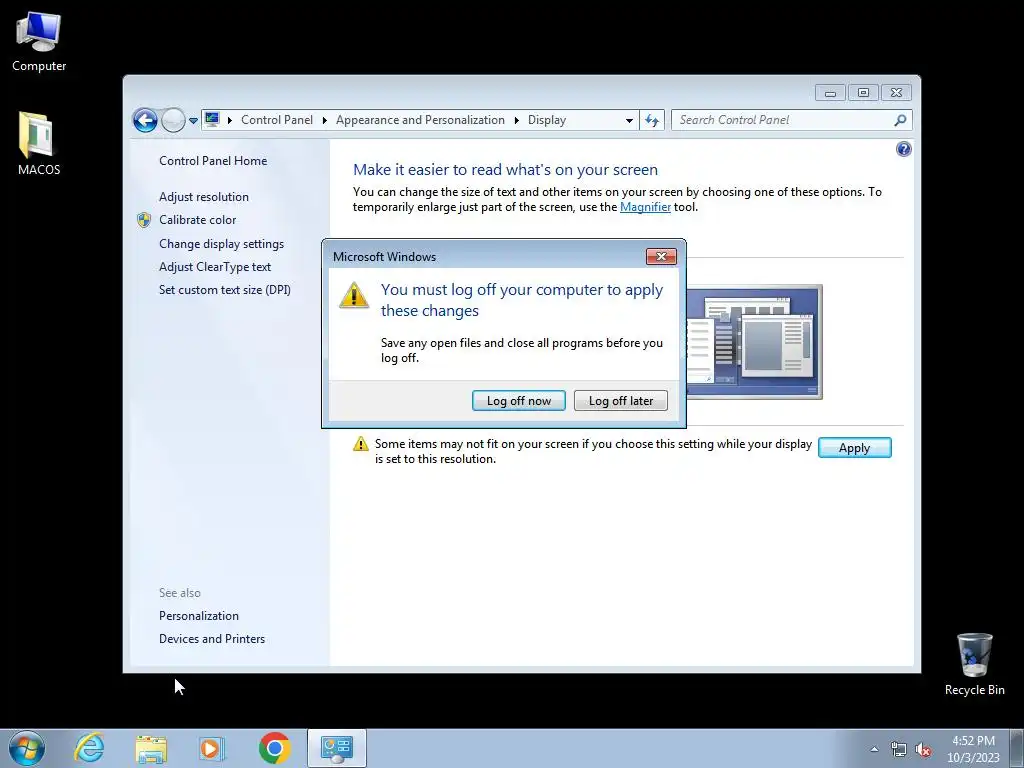Click the clock showing 4:52 PM
Screen dimensions: 1024x768
973,749
